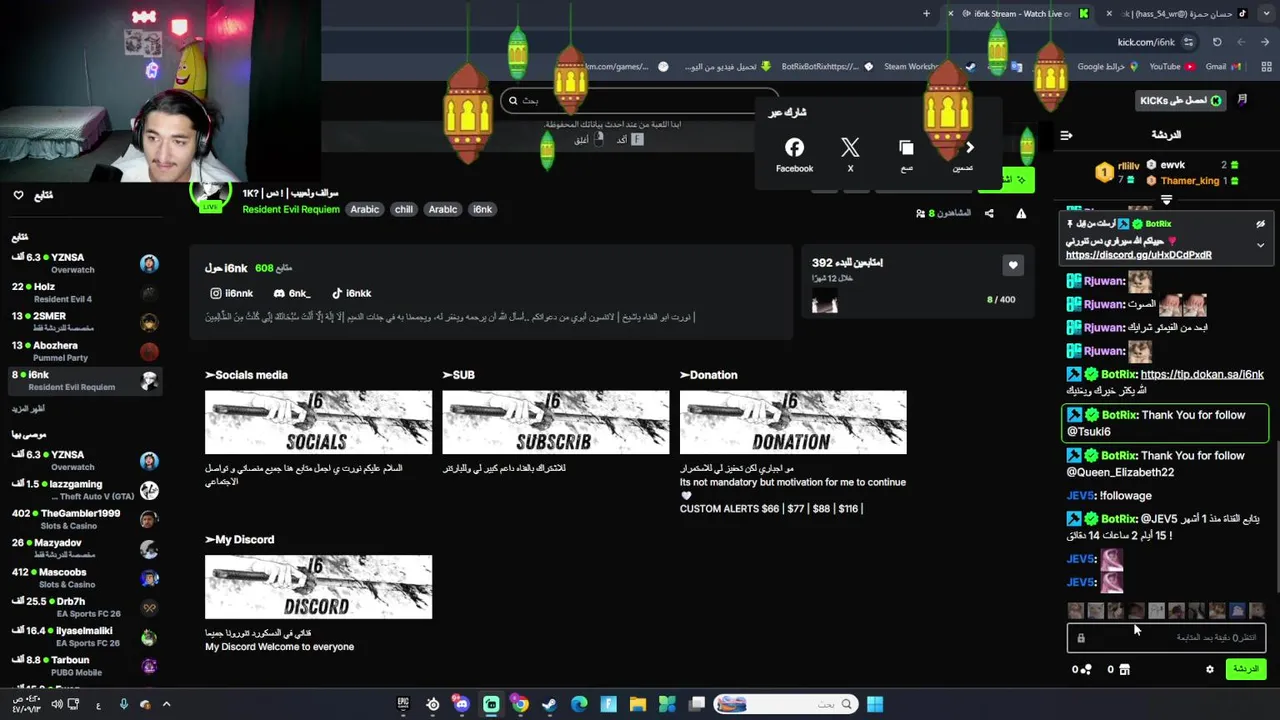This screenshot has width=1280, height=720.
Task: Open TheGambler1999 Slots & Casino channel
Action: point(85,518)
